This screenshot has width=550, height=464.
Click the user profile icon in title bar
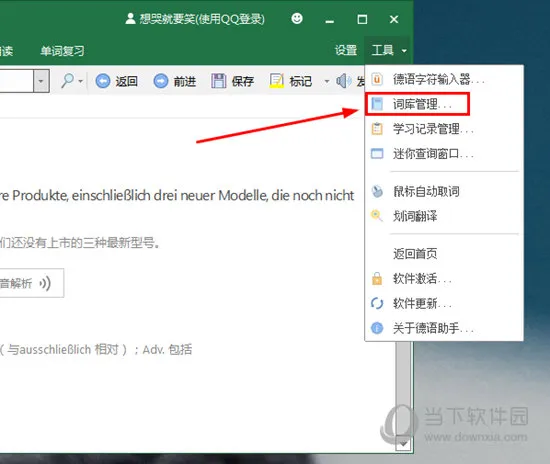130,19
